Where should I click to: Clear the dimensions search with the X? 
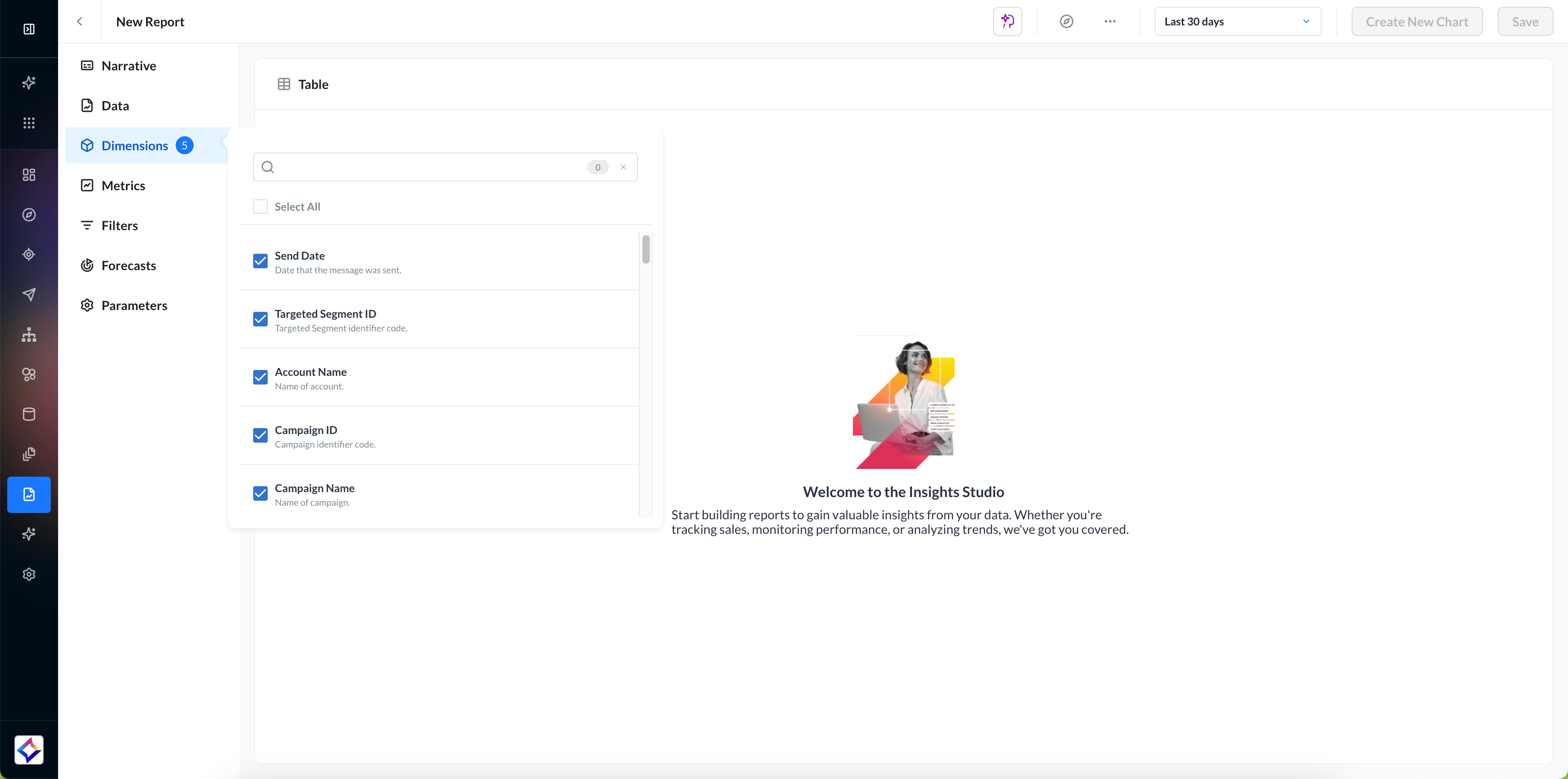point(622,167)
